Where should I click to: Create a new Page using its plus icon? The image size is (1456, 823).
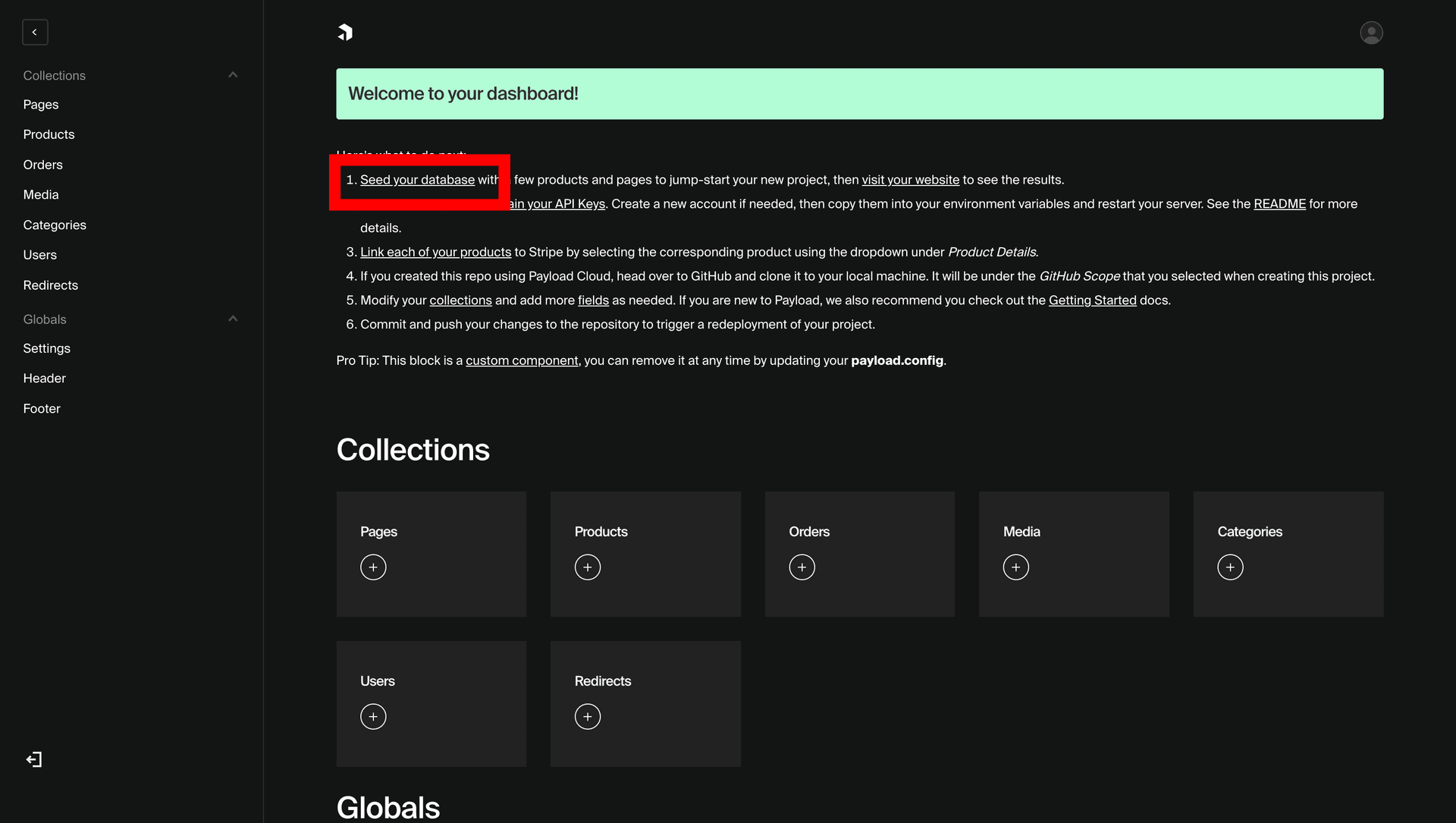(x=373, y=567)
